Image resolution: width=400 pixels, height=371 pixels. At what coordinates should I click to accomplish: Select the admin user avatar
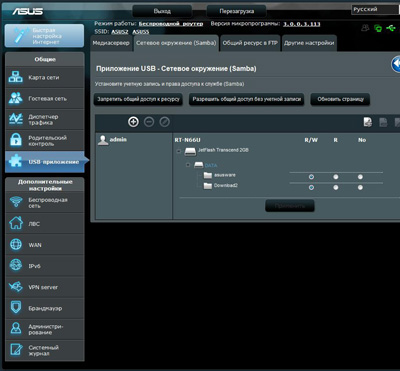pos(103,140)
